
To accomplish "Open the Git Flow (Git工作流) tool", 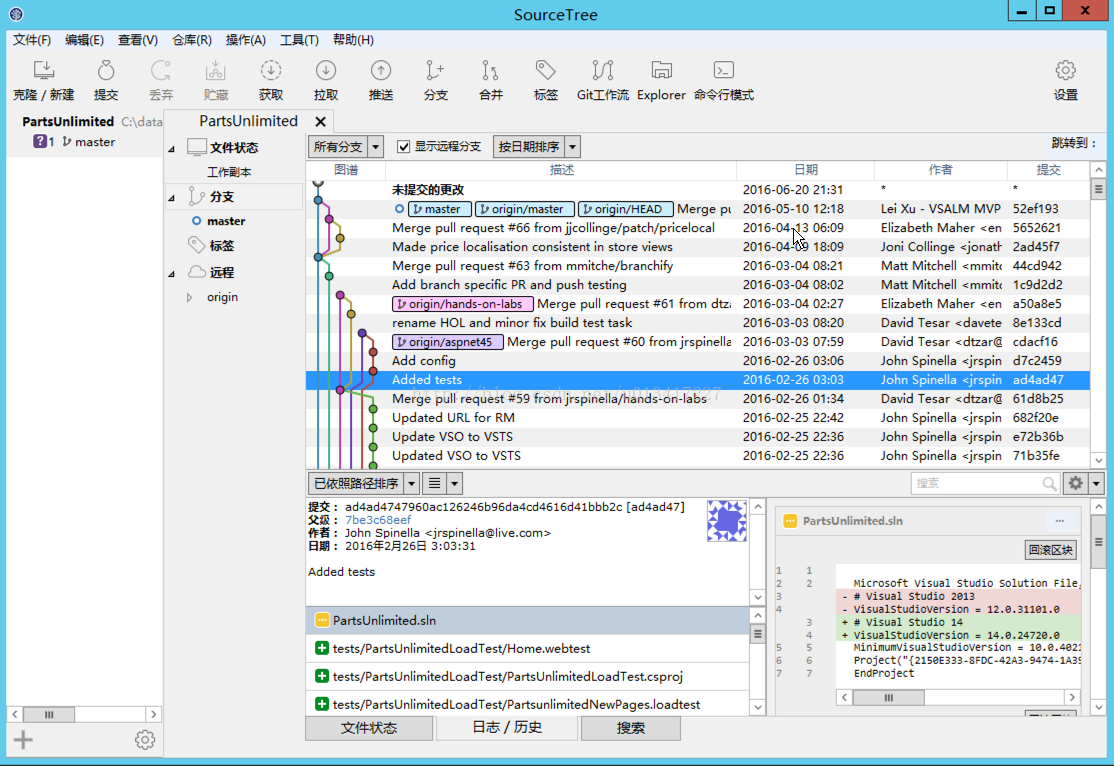I will 602,80.
